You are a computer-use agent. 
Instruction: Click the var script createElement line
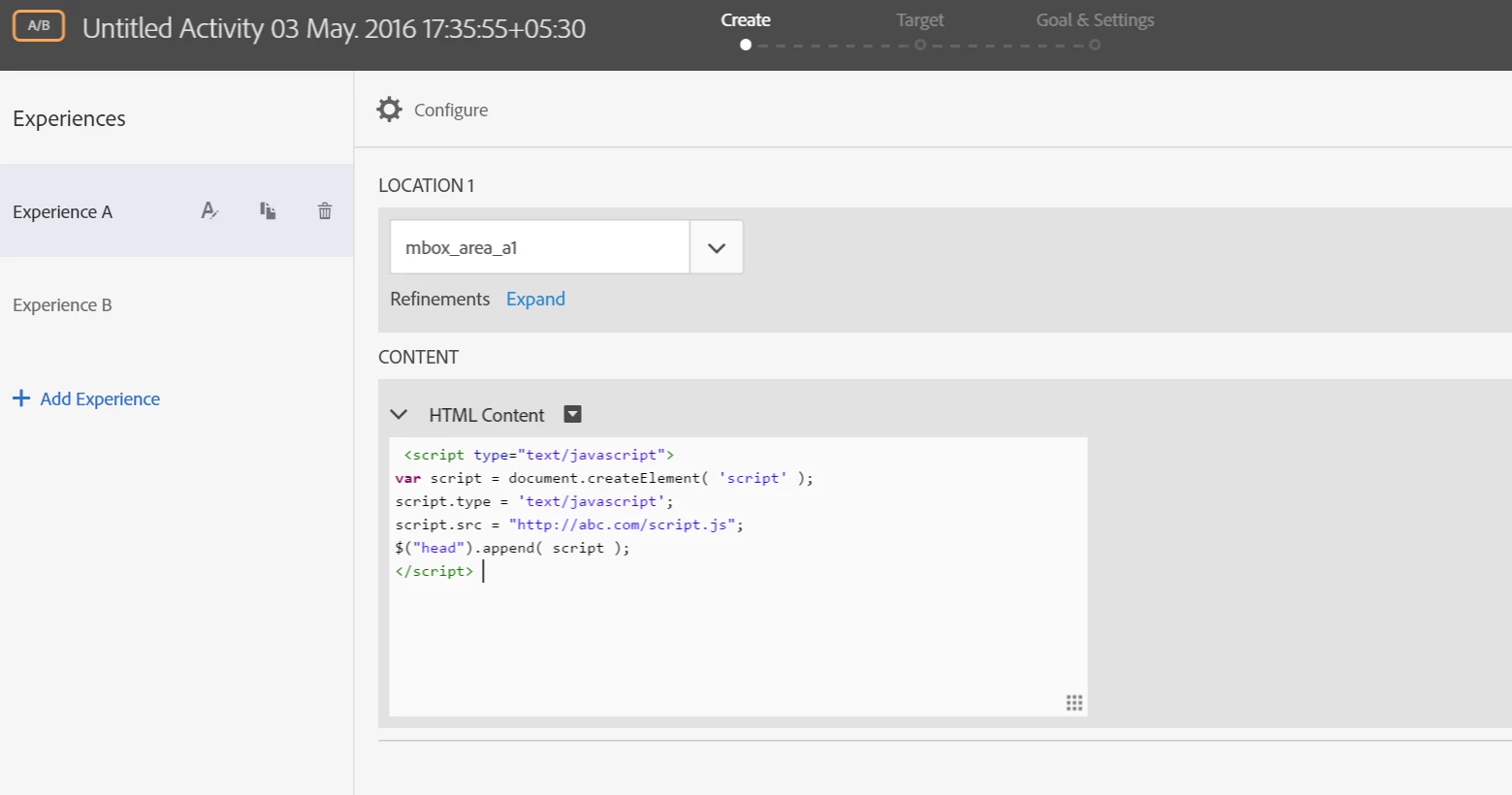pos(604,478)
